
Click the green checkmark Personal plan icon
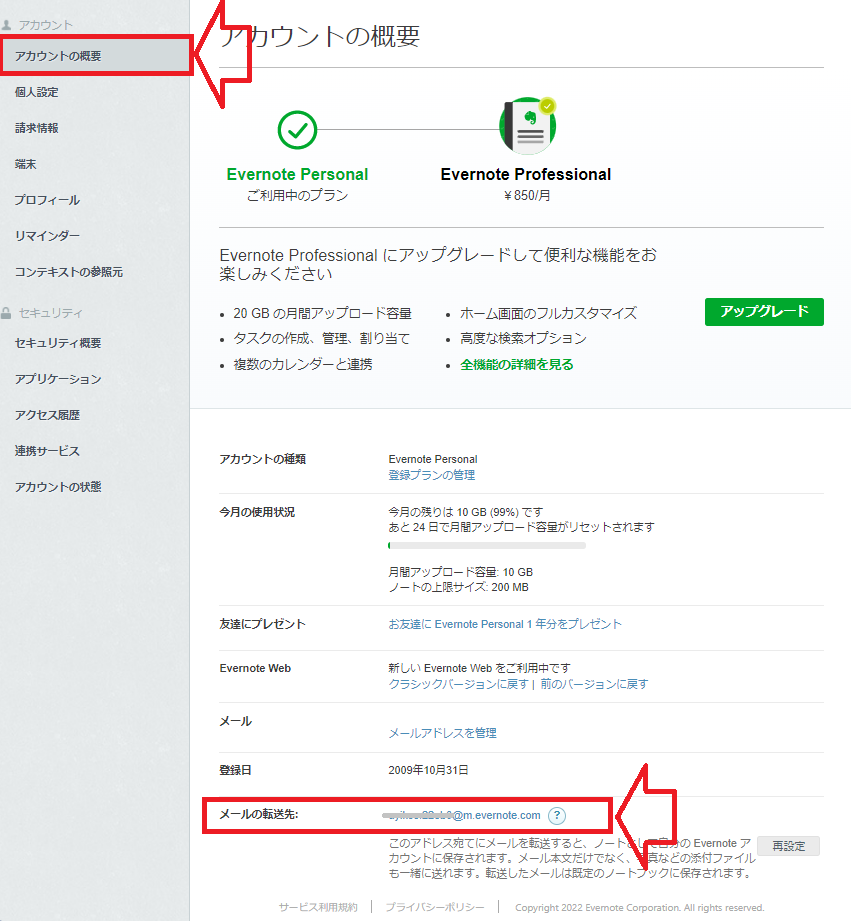click(297, 130)
